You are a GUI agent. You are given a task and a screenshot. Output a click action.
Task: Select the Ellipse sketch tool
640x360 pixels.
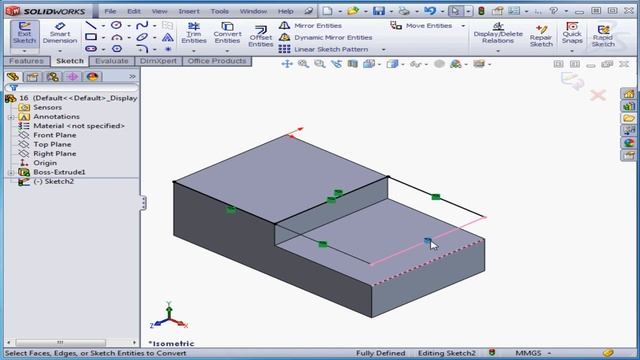click(x=142, y=38)
